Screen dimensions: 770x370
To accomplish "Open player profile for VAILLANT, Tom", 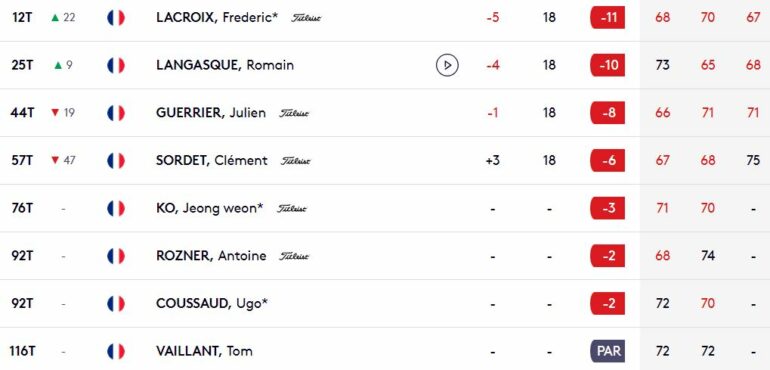I will pyautogui.click(x=204, y=351).
